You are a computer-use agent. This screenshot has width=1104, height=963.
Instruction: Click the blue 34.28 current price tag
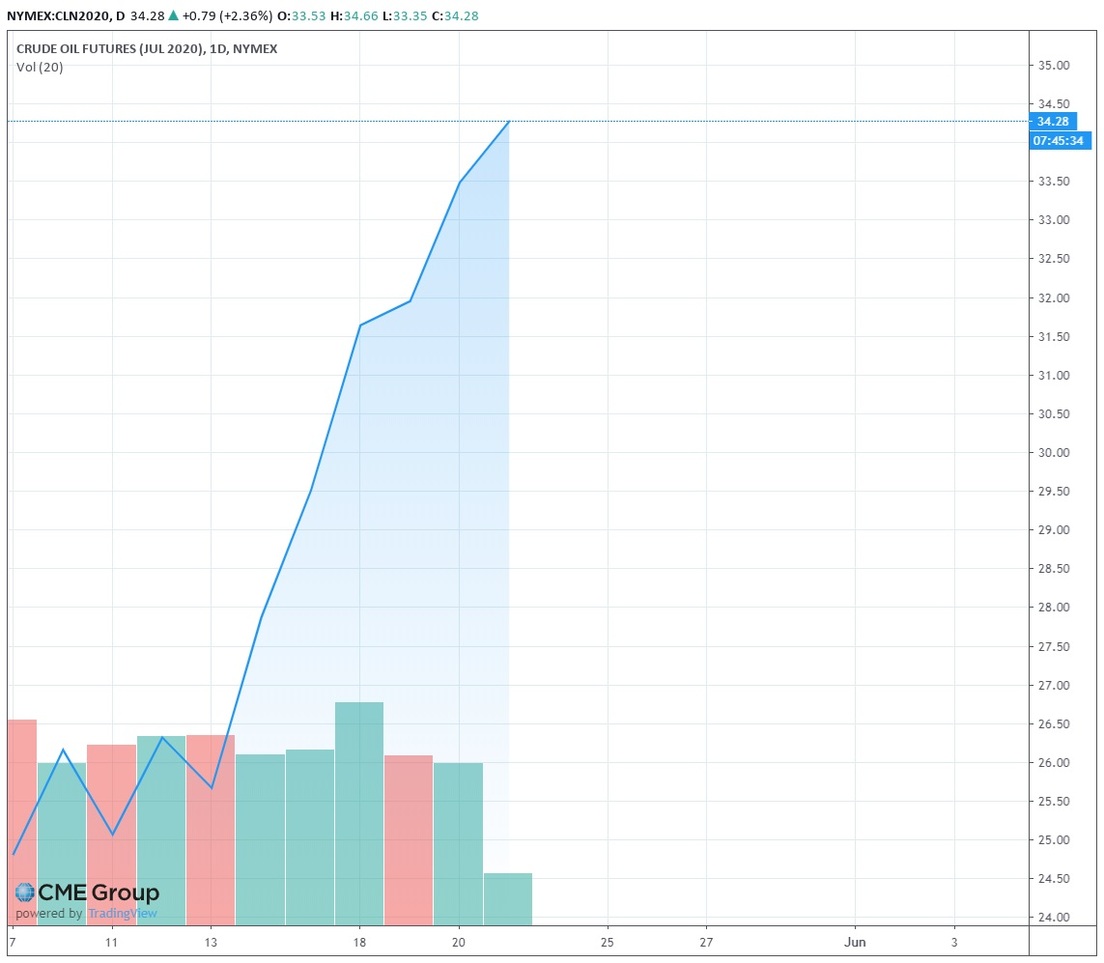pyautogui.click(x=1053, y=121)
